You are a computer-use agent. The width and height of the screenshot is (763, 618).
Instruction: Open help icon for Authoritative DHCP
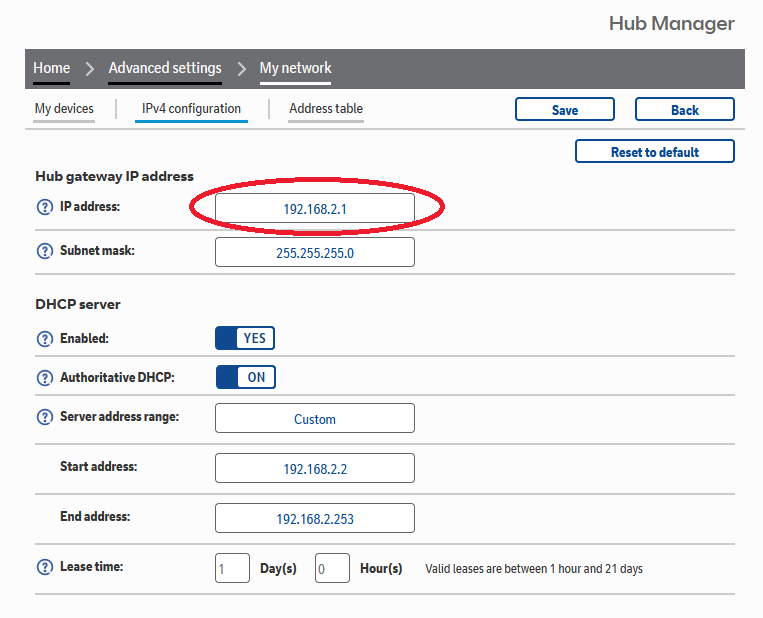45,378
